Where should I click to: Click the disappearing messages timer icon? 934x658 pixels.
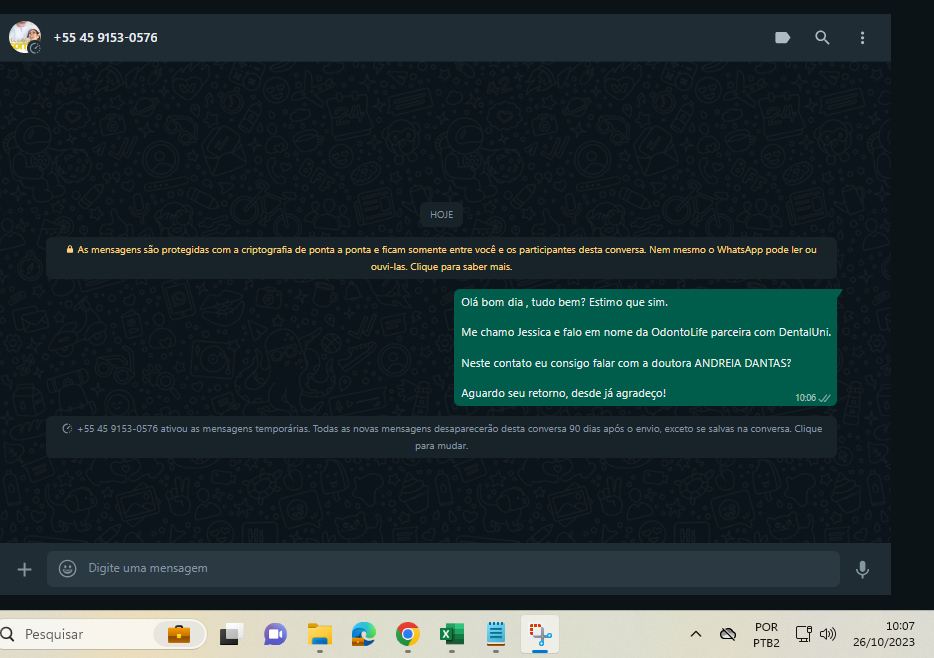[x=67, y=429]
